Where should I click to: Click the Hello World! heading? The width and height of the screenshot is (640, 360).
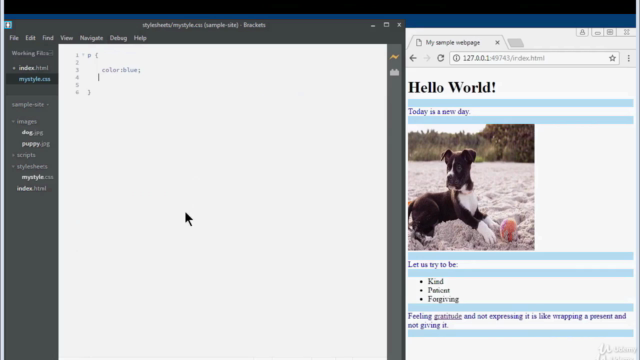[452, 87]
